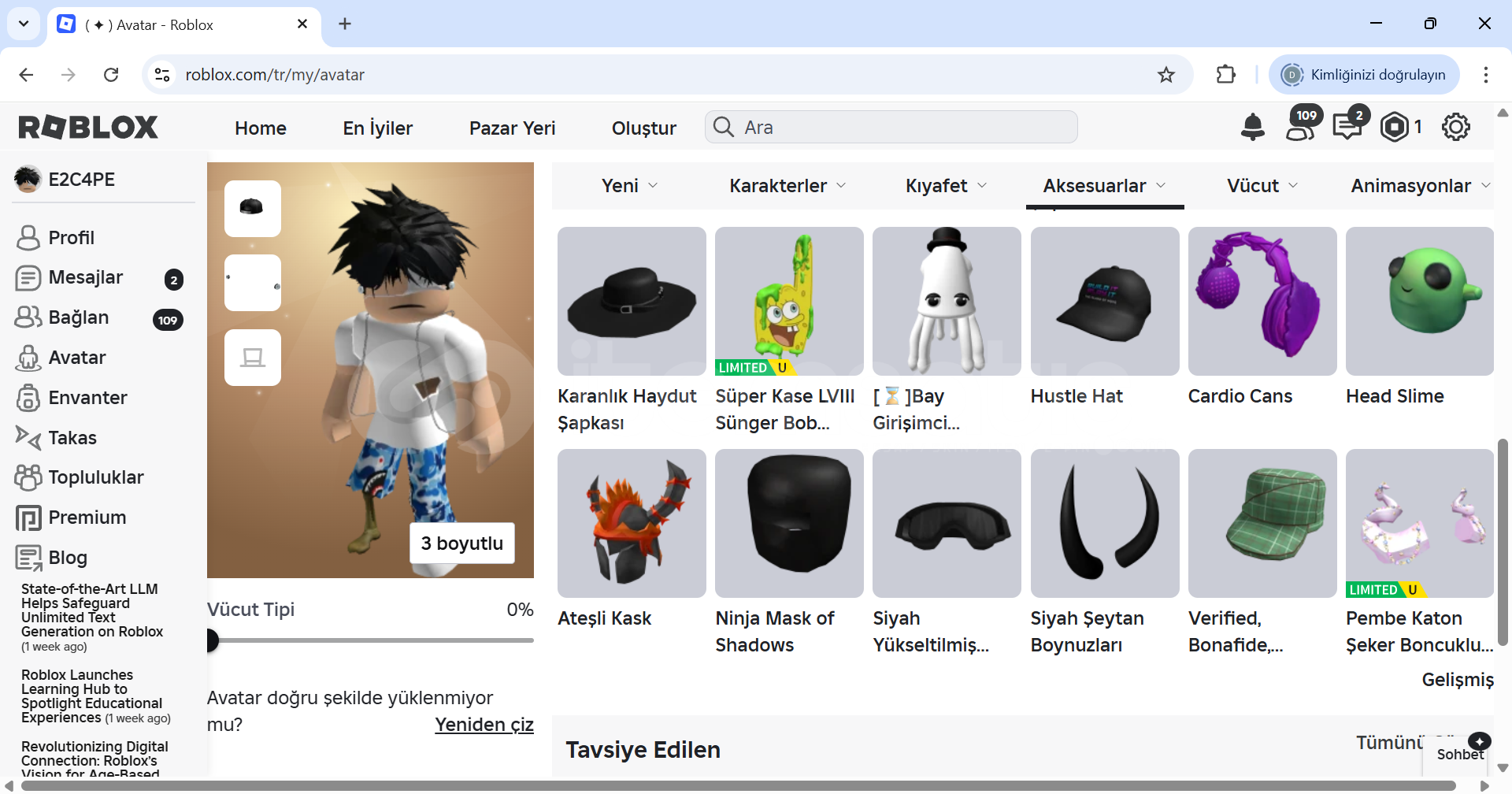Open the Gelişmiş link
Viewport: 1512px width, 794px height.
click(1458, 679)
